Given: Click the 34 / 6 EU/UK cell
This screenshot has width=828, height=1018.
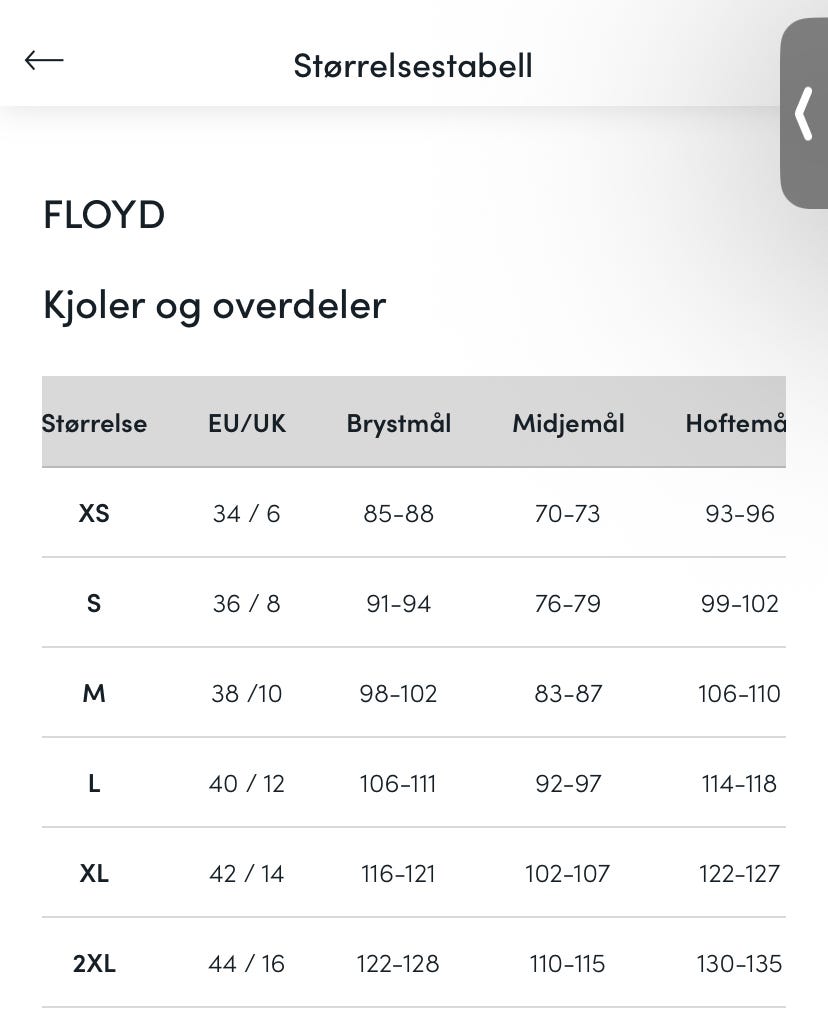Looking at the screenshot, I should tap(247, 514).
